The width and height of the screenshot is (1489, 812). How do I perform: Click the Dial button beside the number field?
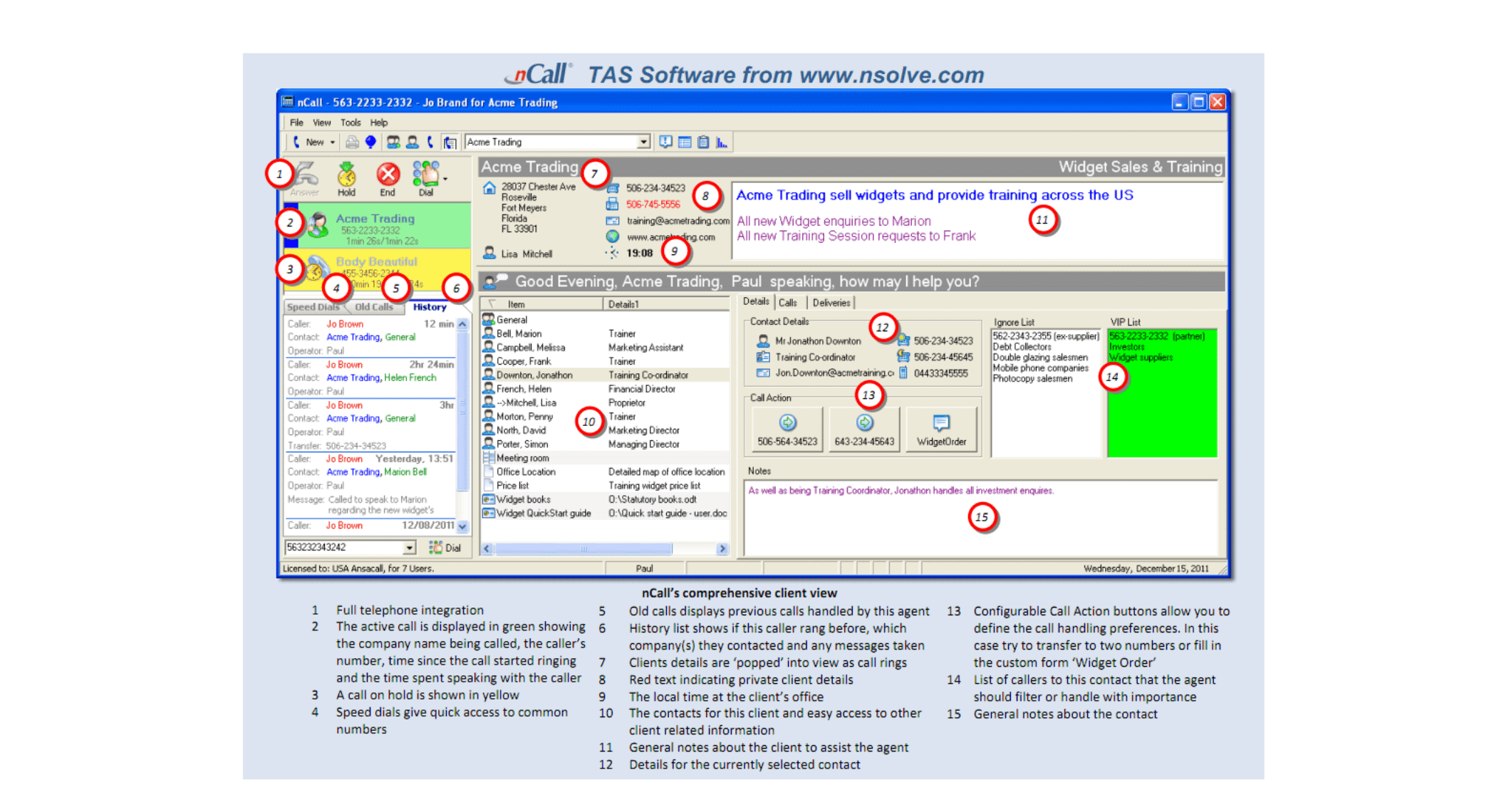pos(445,548)
